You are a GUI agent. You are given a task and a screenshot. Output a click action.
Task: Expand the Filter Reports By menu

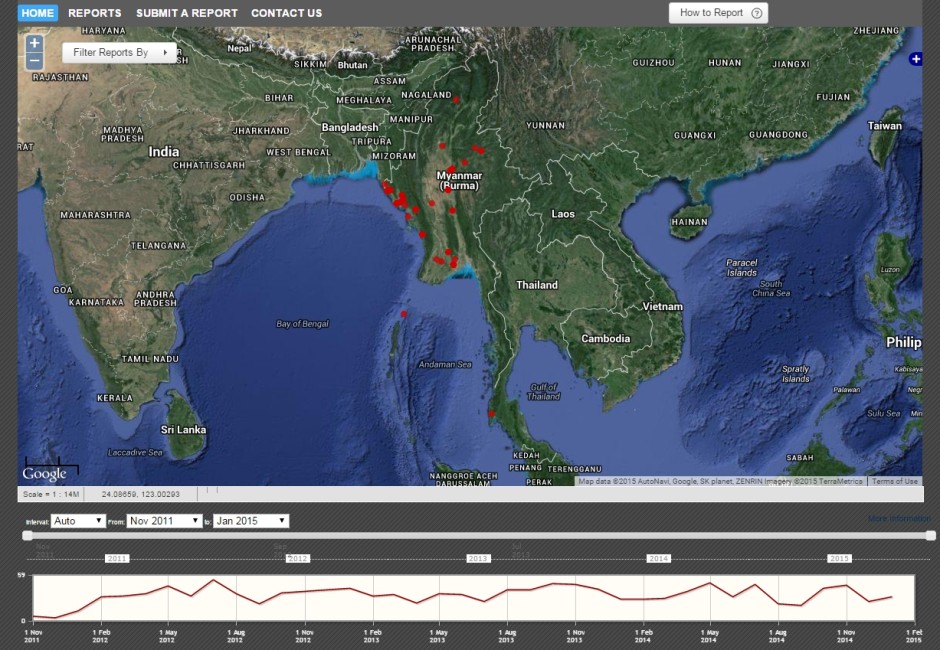click(119, 52)
